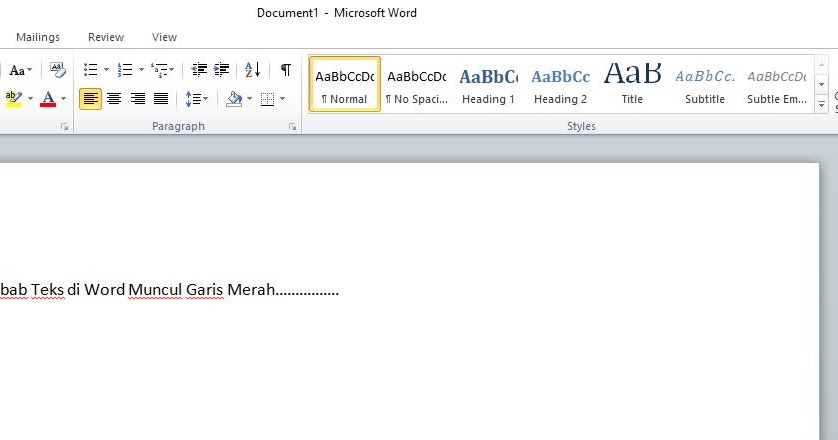
Task: Open the Change Case (Aa) button
Action: click(x=21, y=70)
